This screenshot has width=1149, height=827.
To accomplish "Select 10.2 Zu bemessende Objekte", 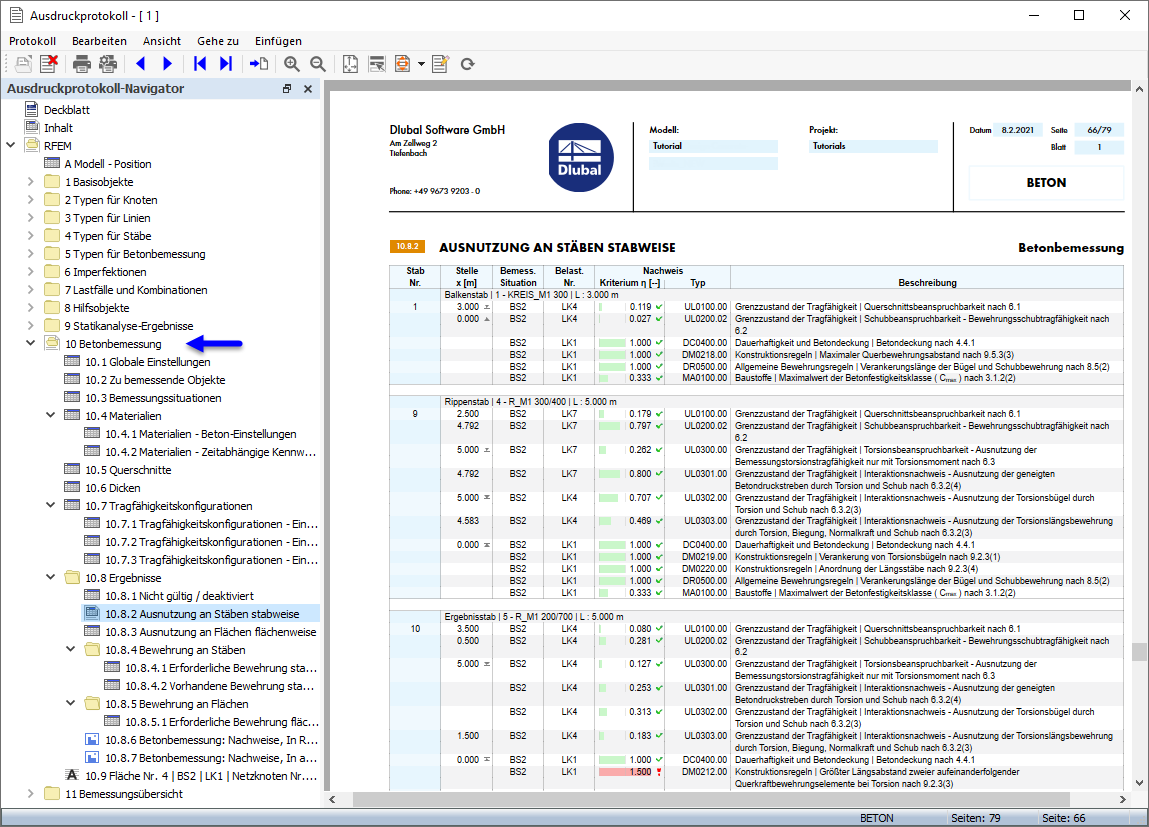I will point(155,380).
